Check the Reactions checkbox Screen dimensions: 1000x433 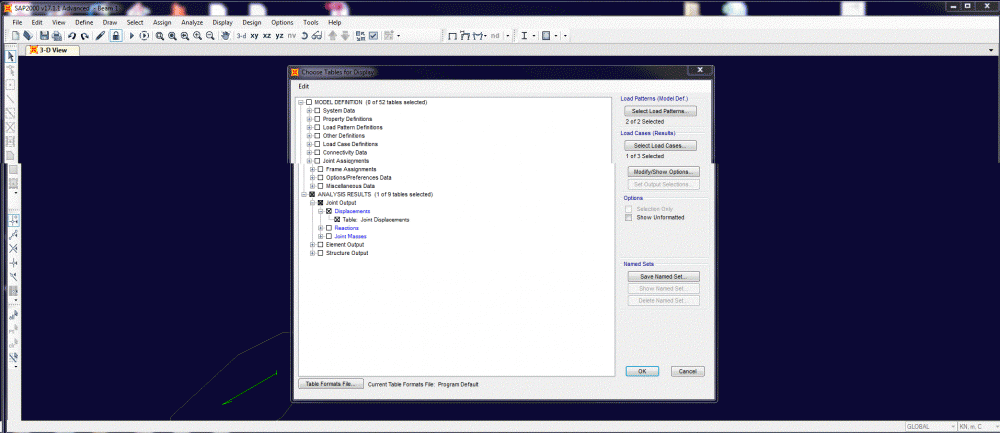pyautogui.click(x=329, y=228)
